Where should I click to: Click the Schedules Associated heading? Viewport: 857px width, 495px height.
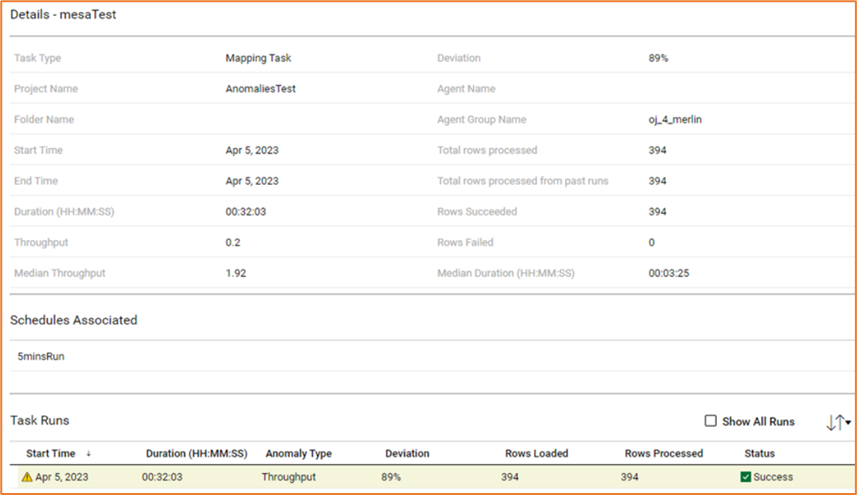[x=74, y=320]
